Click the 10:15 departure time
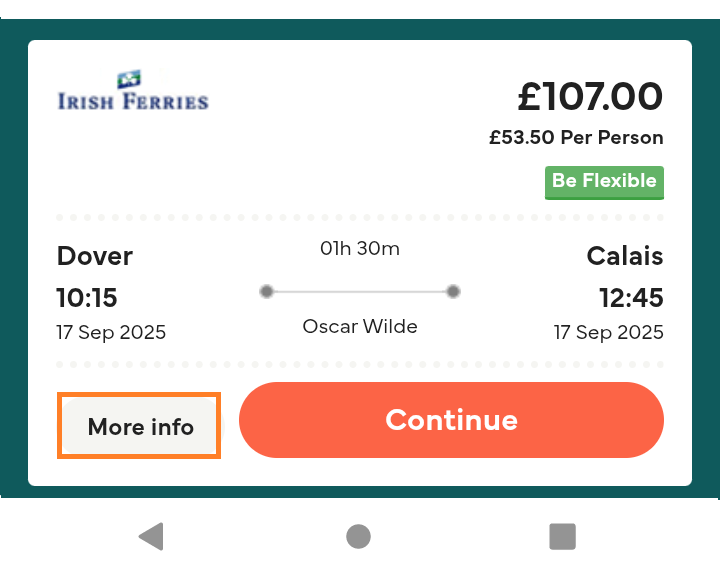The image size is (720, 565). click(87, 297)
